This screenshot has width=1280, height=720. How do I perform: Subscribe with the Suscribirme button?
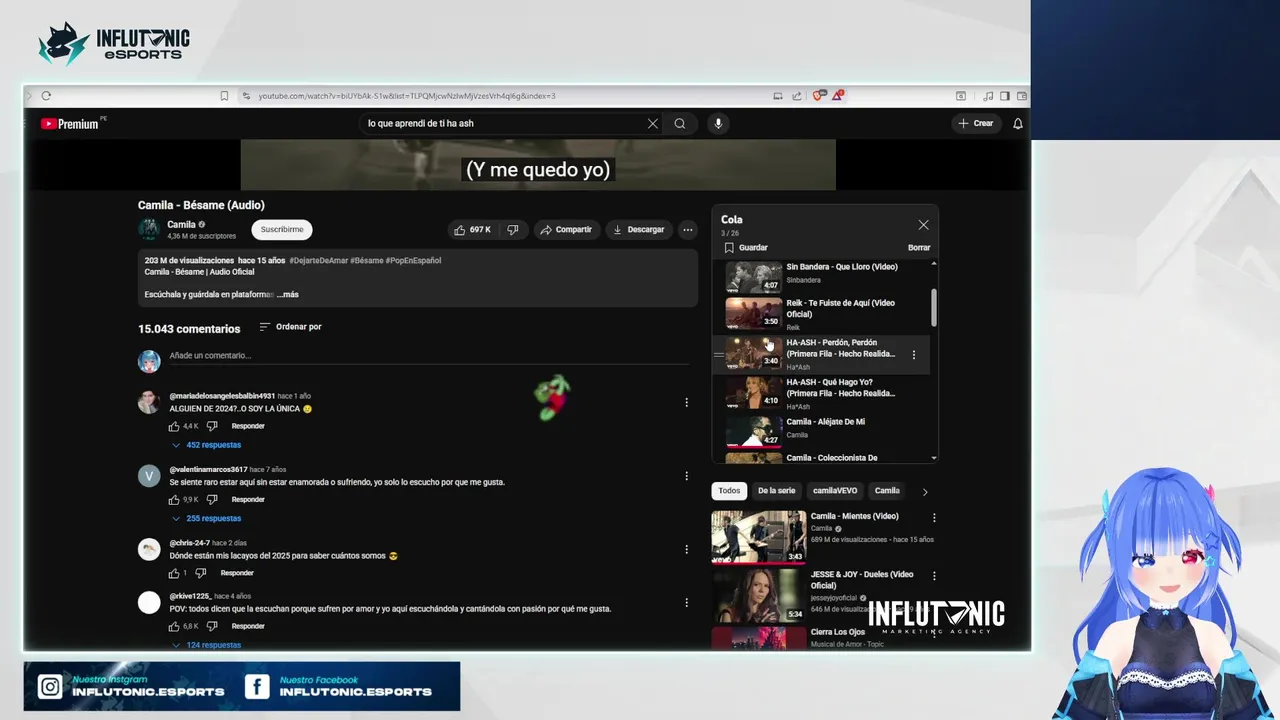coord(282,230)
